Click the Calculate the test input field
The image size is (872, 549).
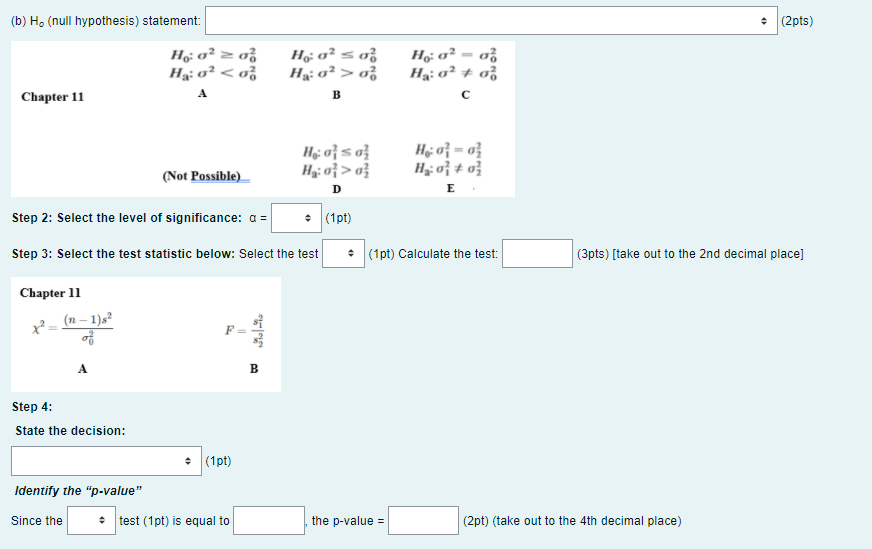pos(537,254)
